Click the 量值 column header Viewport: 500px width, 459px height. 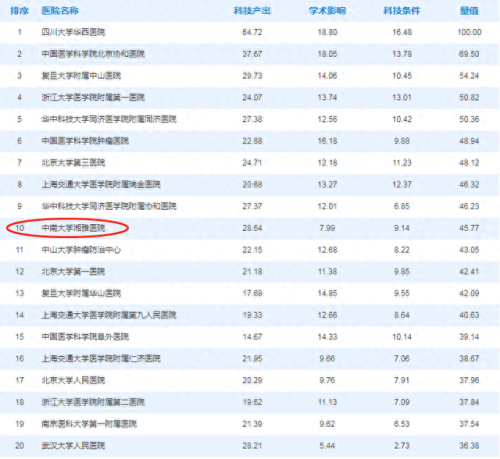469,11
